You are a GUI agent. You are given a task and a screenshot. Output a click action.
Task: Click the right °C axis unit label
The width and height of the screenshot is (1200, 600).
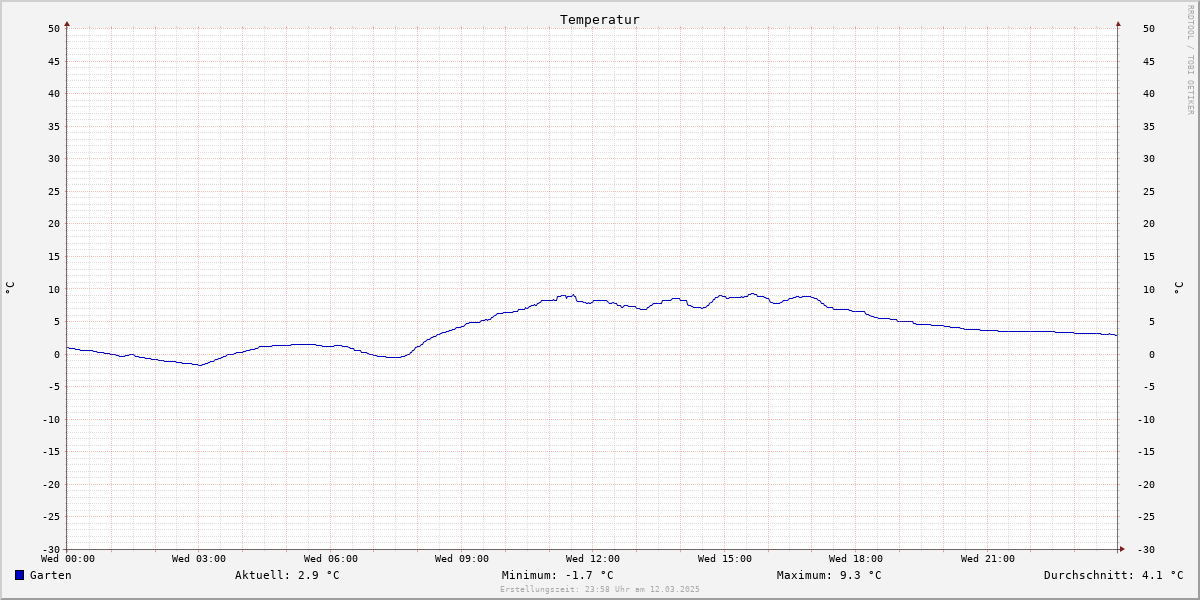click(1179, 288)
